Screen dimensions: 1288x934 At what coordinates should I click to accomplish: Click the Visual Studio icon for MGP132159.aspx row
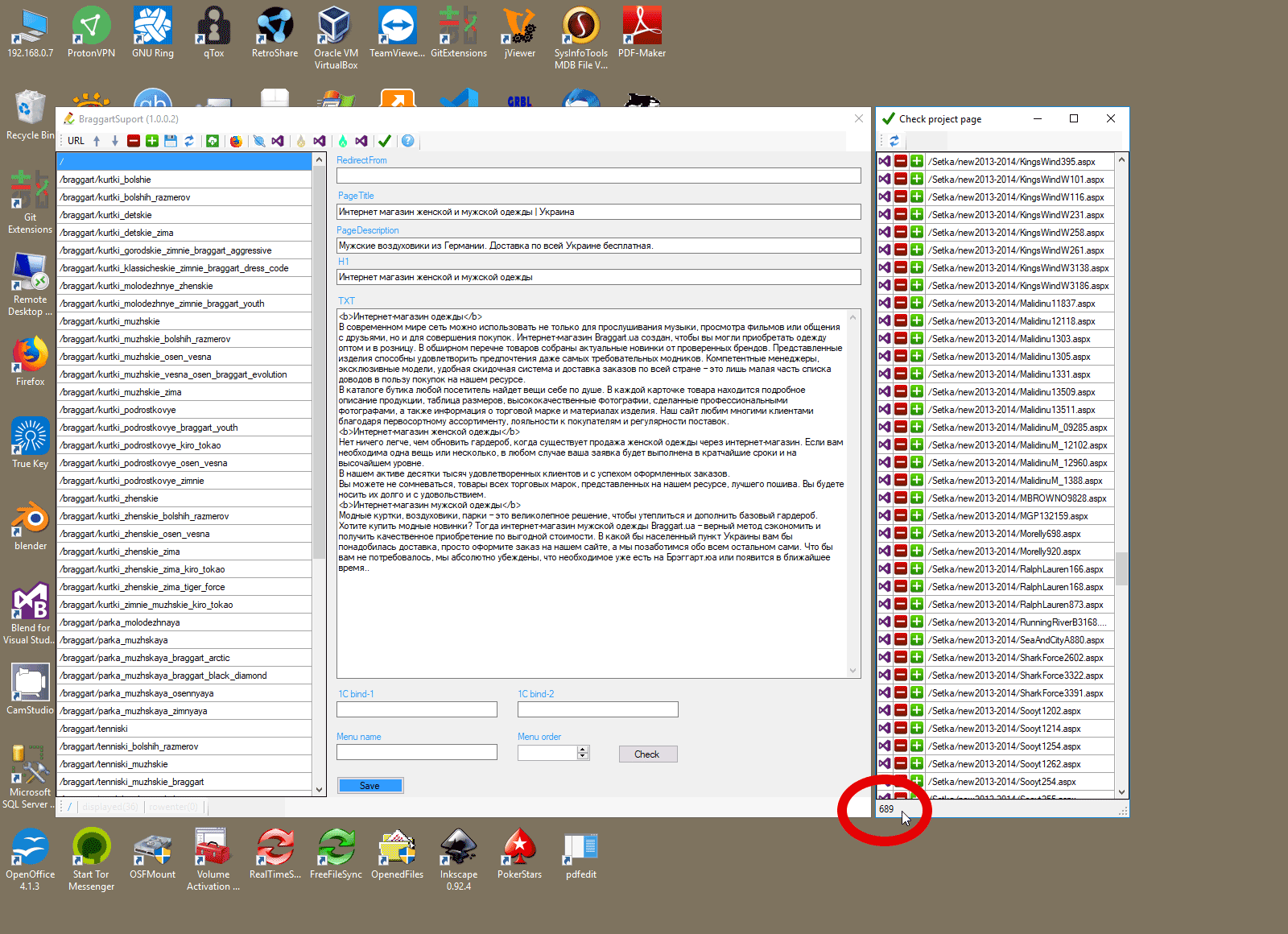885,515
